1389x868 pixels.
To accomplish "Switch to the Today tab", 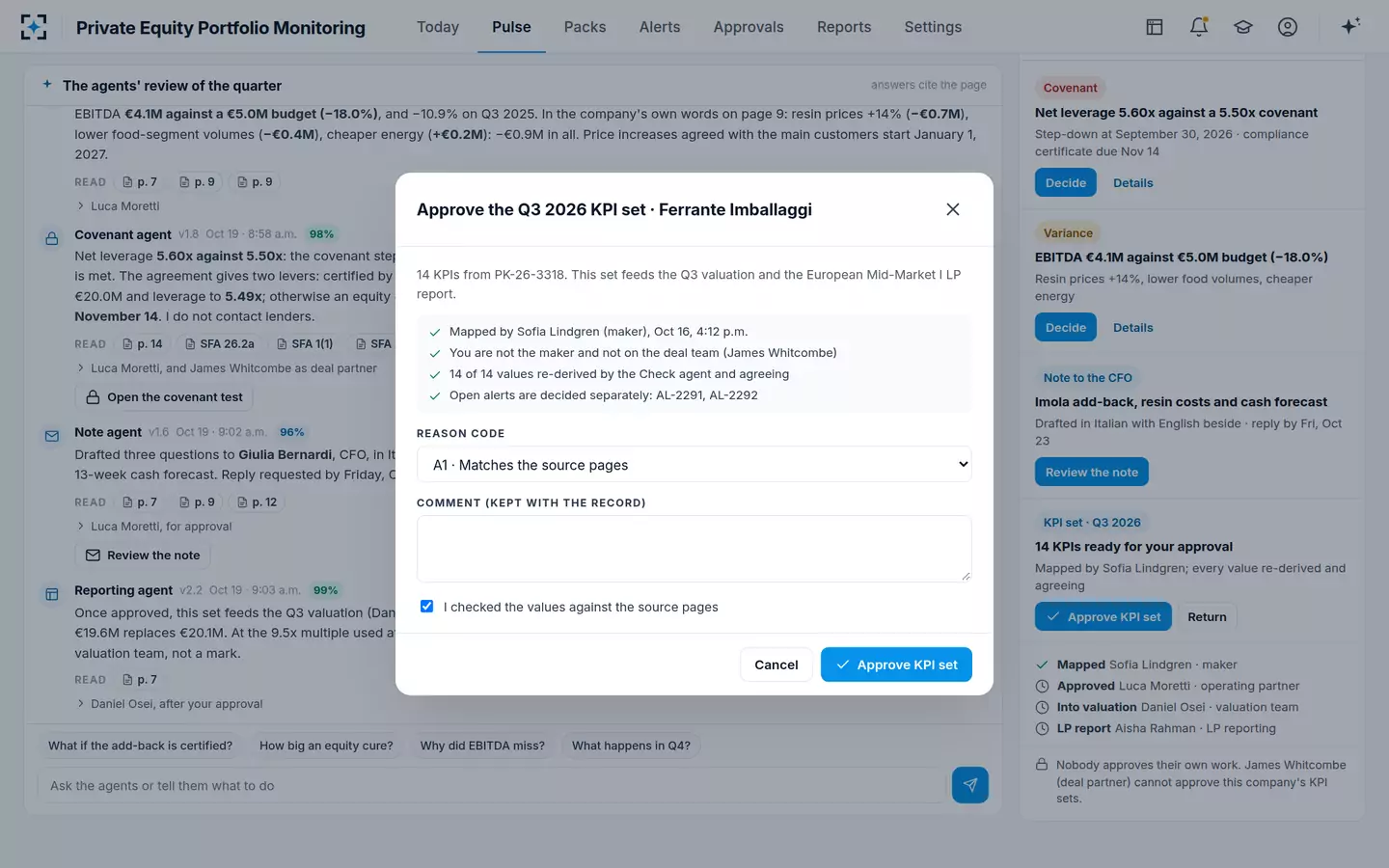I will point(438,27).
